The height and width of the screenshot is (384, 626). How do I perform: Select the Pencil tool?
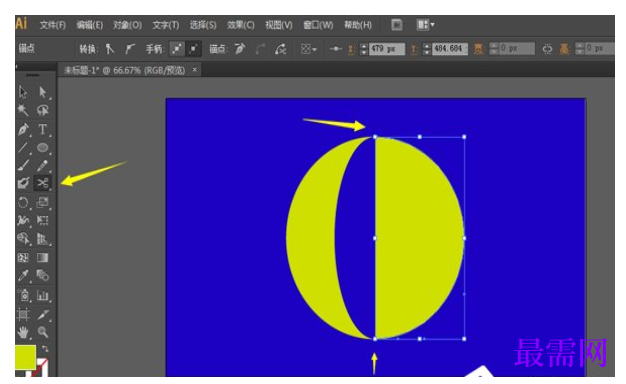[x=42, y=165]
